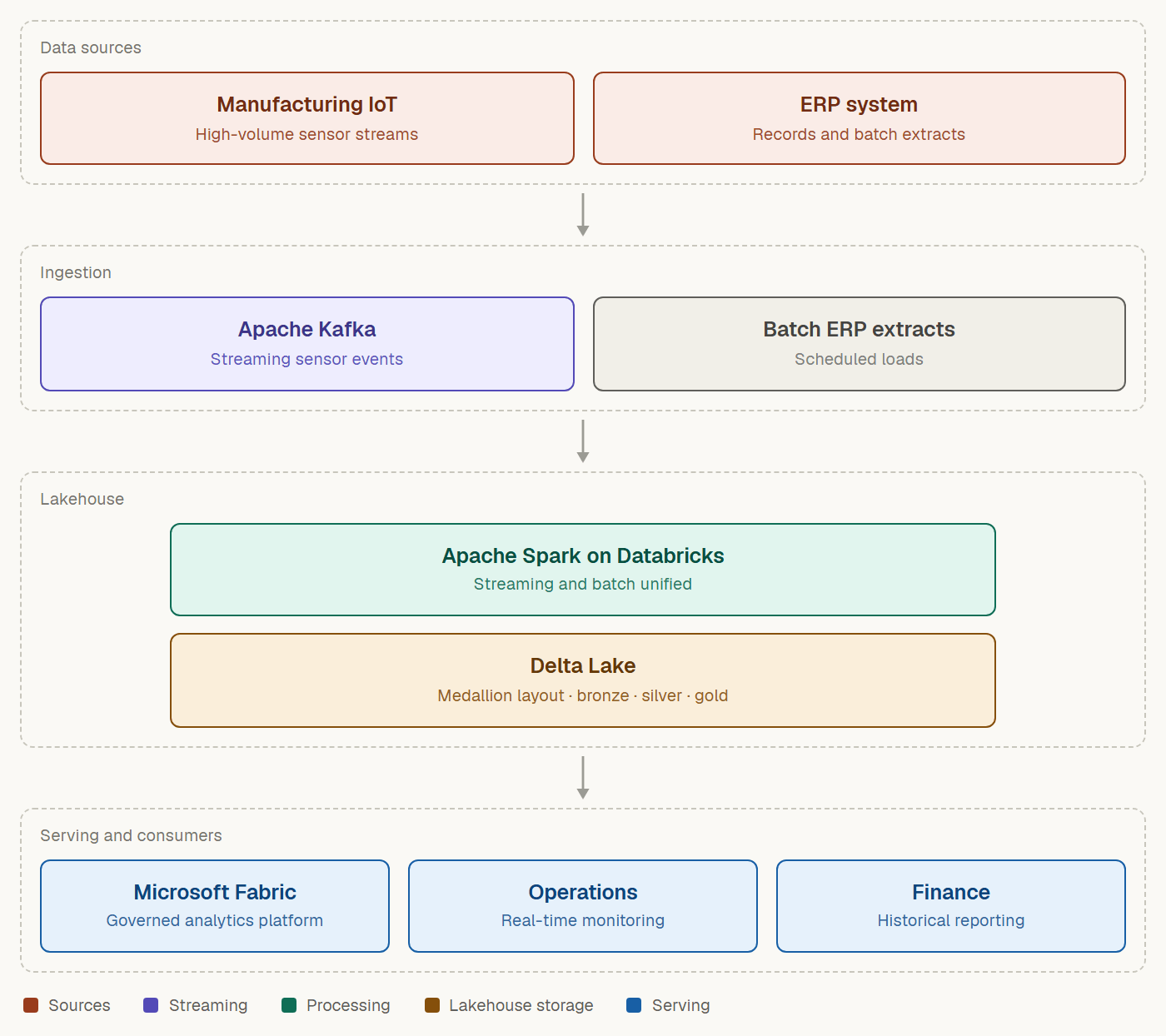
Task: Open the Apache Spark on Databricks box
Action: pyautogui.click(x=583, y=570)
